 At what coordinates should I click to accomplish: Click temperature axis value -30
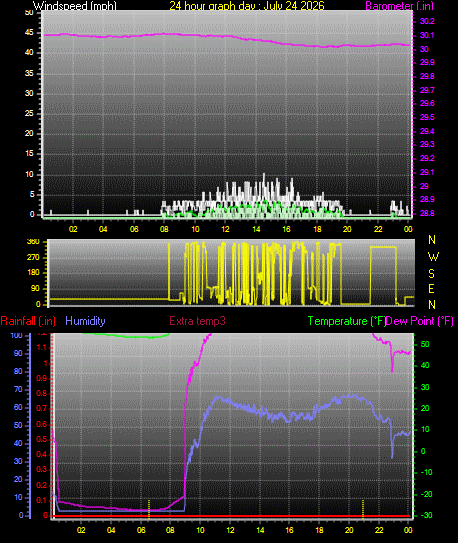coord(426,515)
